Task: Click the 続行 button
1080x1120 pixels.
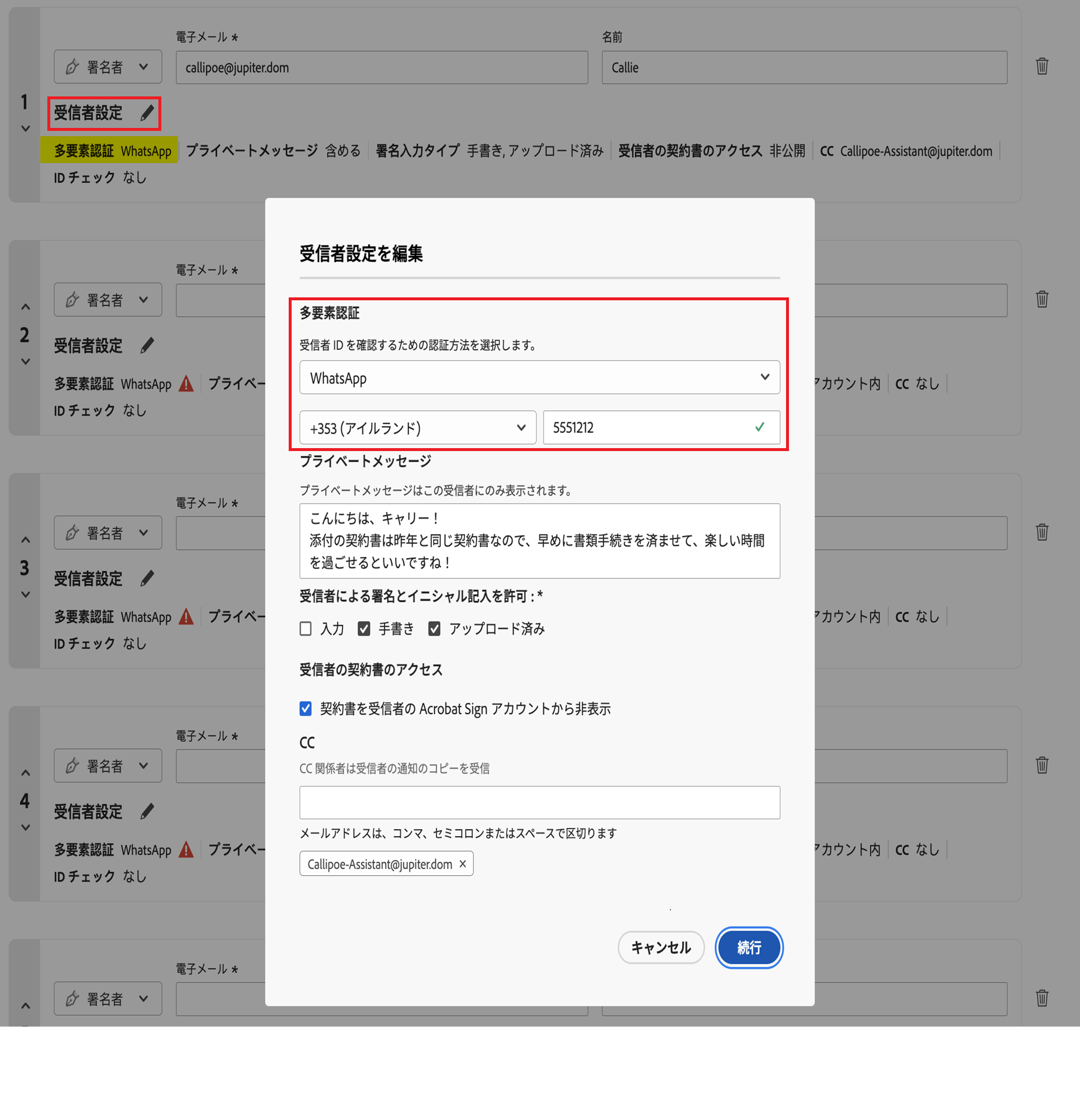Action: point(749,948)
